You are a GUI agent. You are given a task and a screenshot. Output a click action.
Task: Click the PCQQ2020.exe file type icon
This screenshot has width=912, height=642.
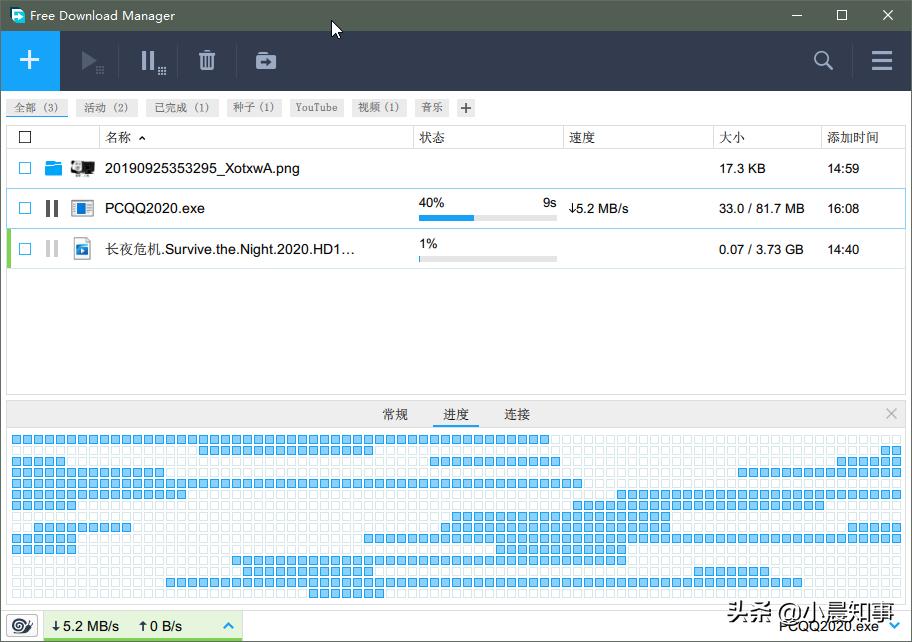pos(82,208)
